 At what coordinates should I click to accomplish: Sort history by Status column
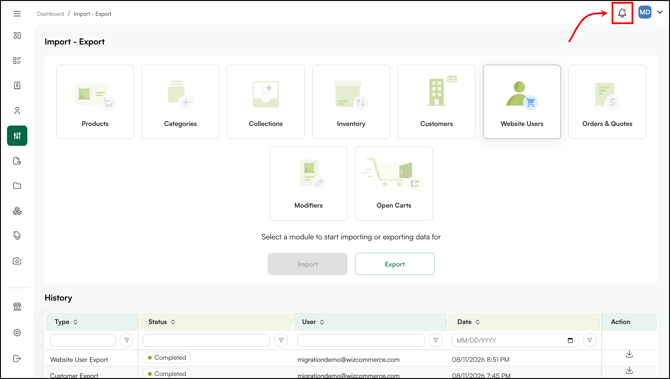[x=173, y=322]
